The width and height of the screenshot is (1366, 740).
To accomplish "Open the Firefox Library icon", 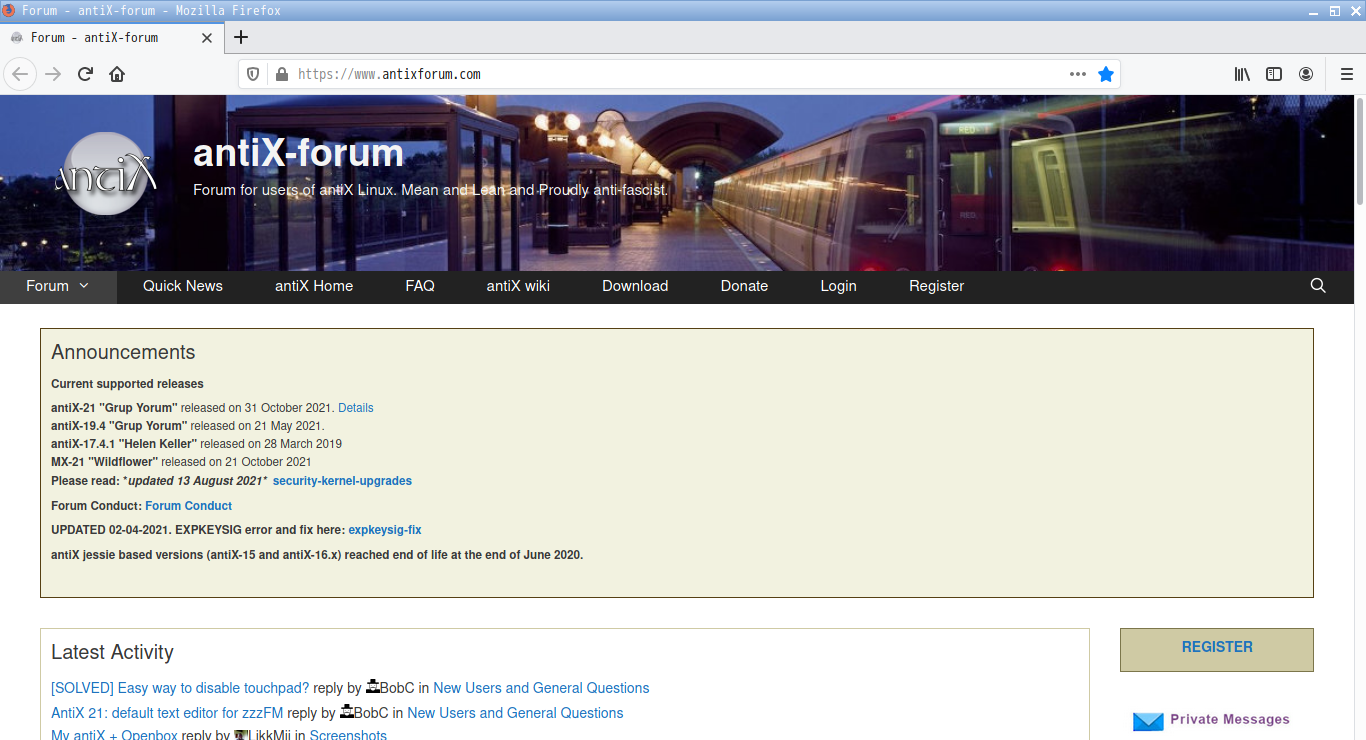I will [1242, 74].
